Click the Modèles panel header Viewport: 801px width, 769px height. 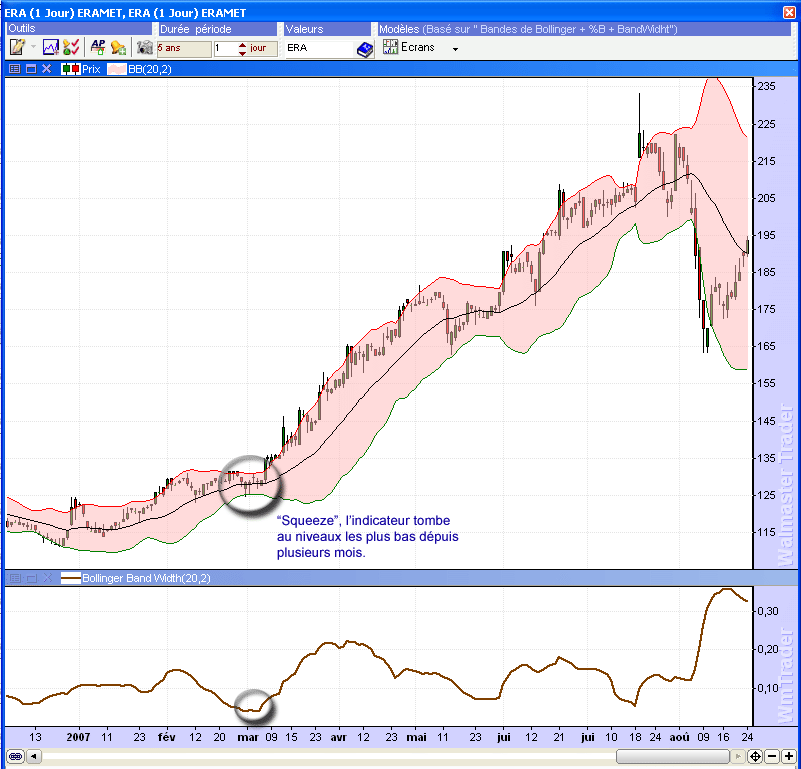click(584, 29)
